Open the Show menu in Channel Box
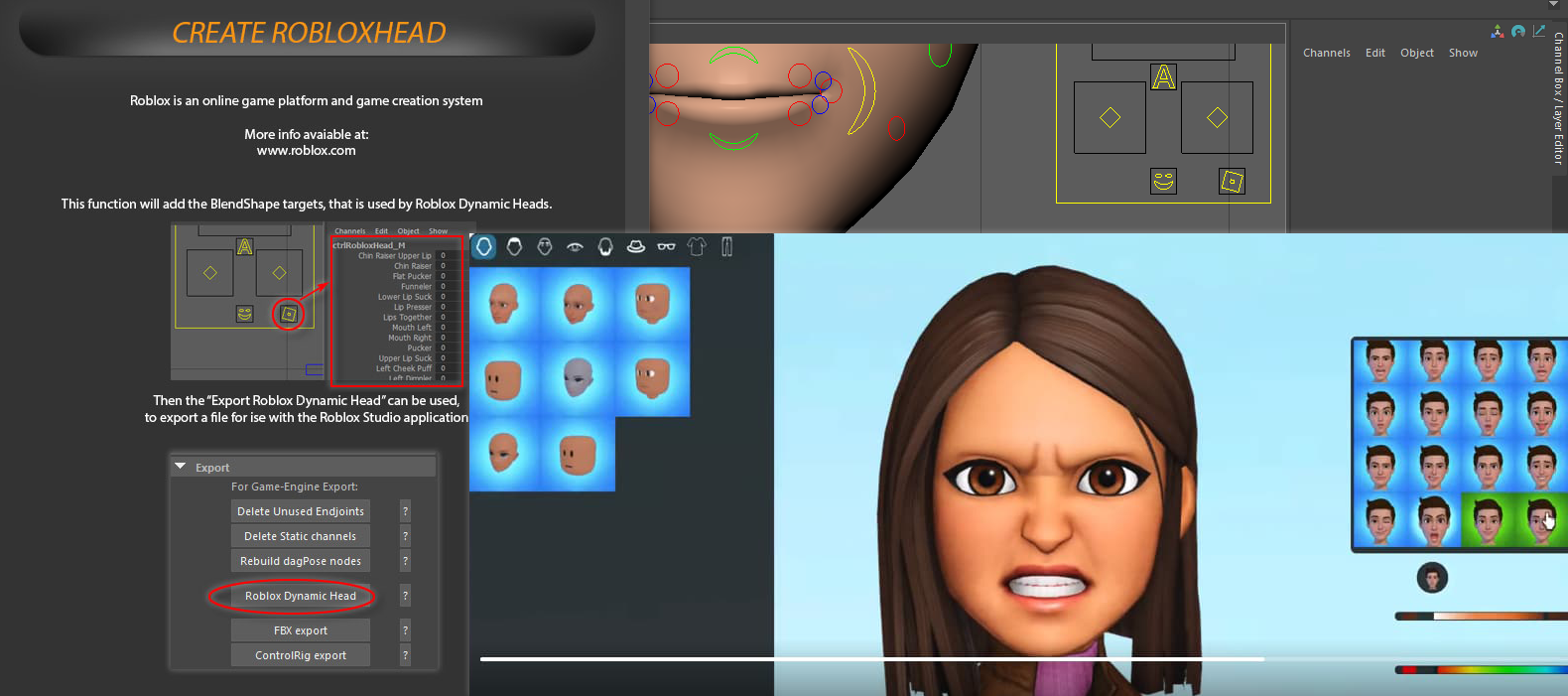 pyautogui.click(x=1463, y=53)
